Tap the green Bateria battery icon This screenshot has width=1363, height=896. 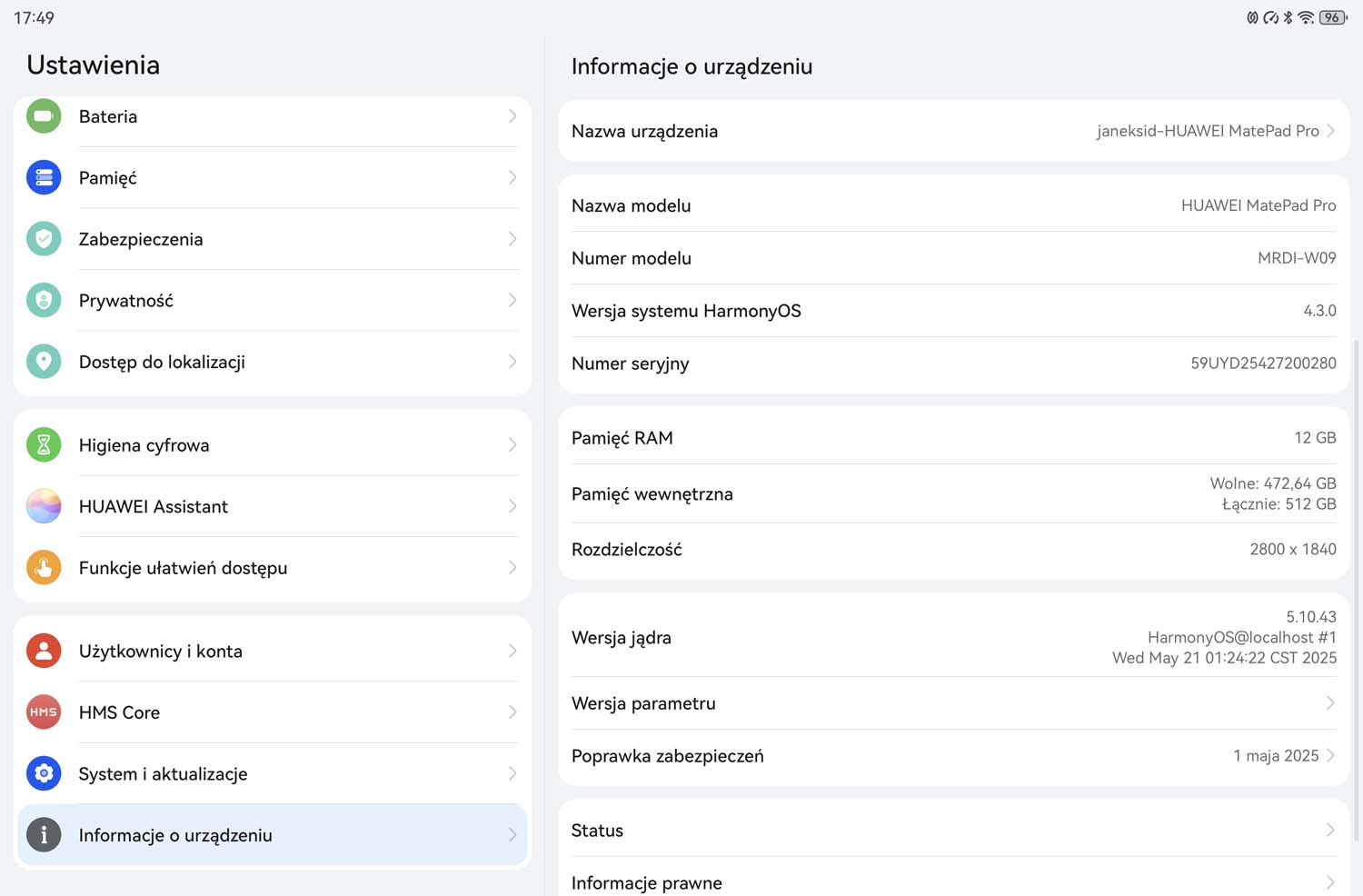click(44, 116)
